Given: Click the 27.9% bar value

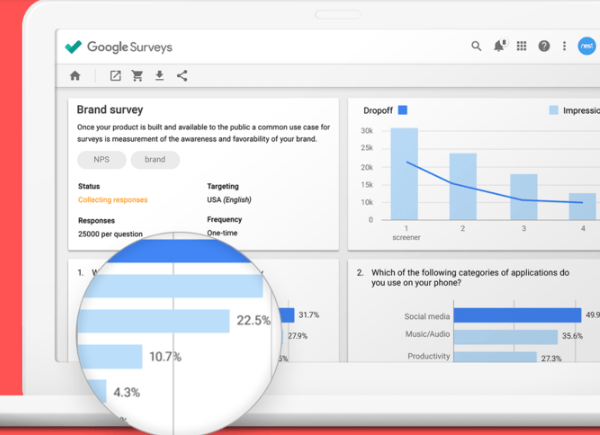Looking at the screenshot, I should pyautogui.click(x=298, y=336).
